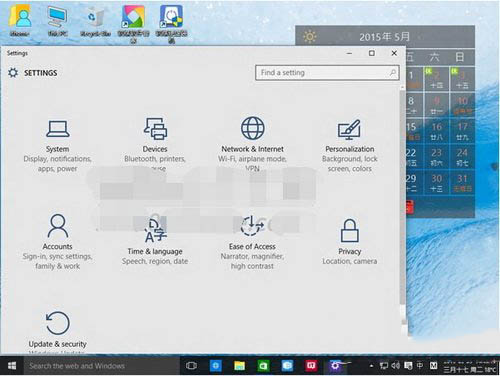Select the blue power-shield shortcut on desktop
Viewport: 500px width, 376px height.
click(x=171, y=23)
